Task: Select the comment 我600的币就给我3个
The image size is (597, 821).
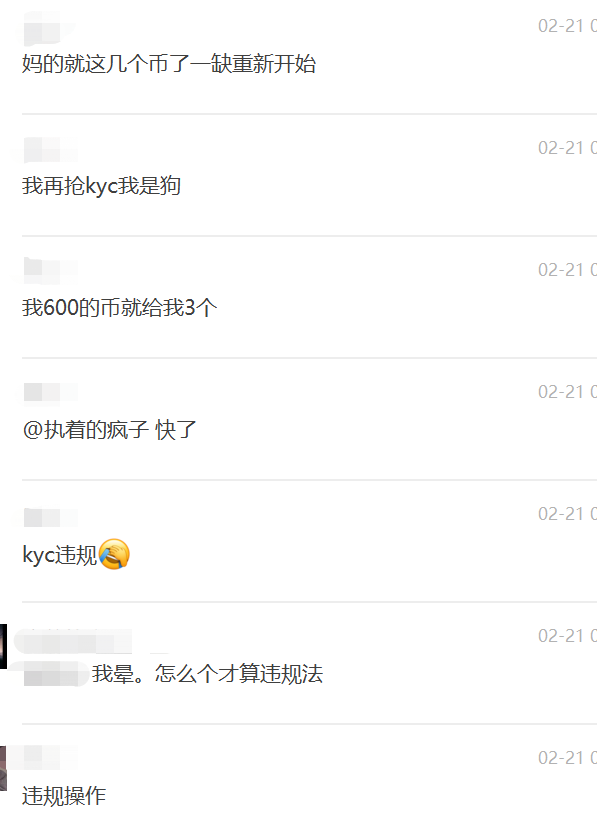Action: click(x=119, y=308)
